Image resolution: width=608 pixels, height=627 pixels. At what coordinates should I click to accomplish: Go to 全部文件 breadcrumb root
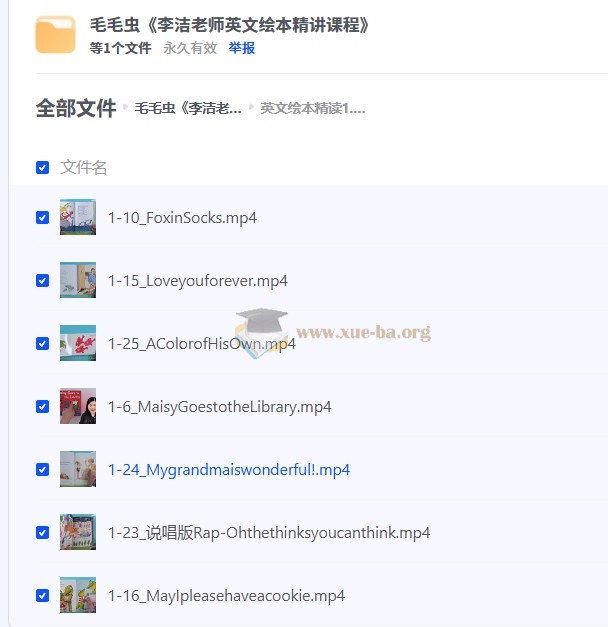click(x=76, y=108)
